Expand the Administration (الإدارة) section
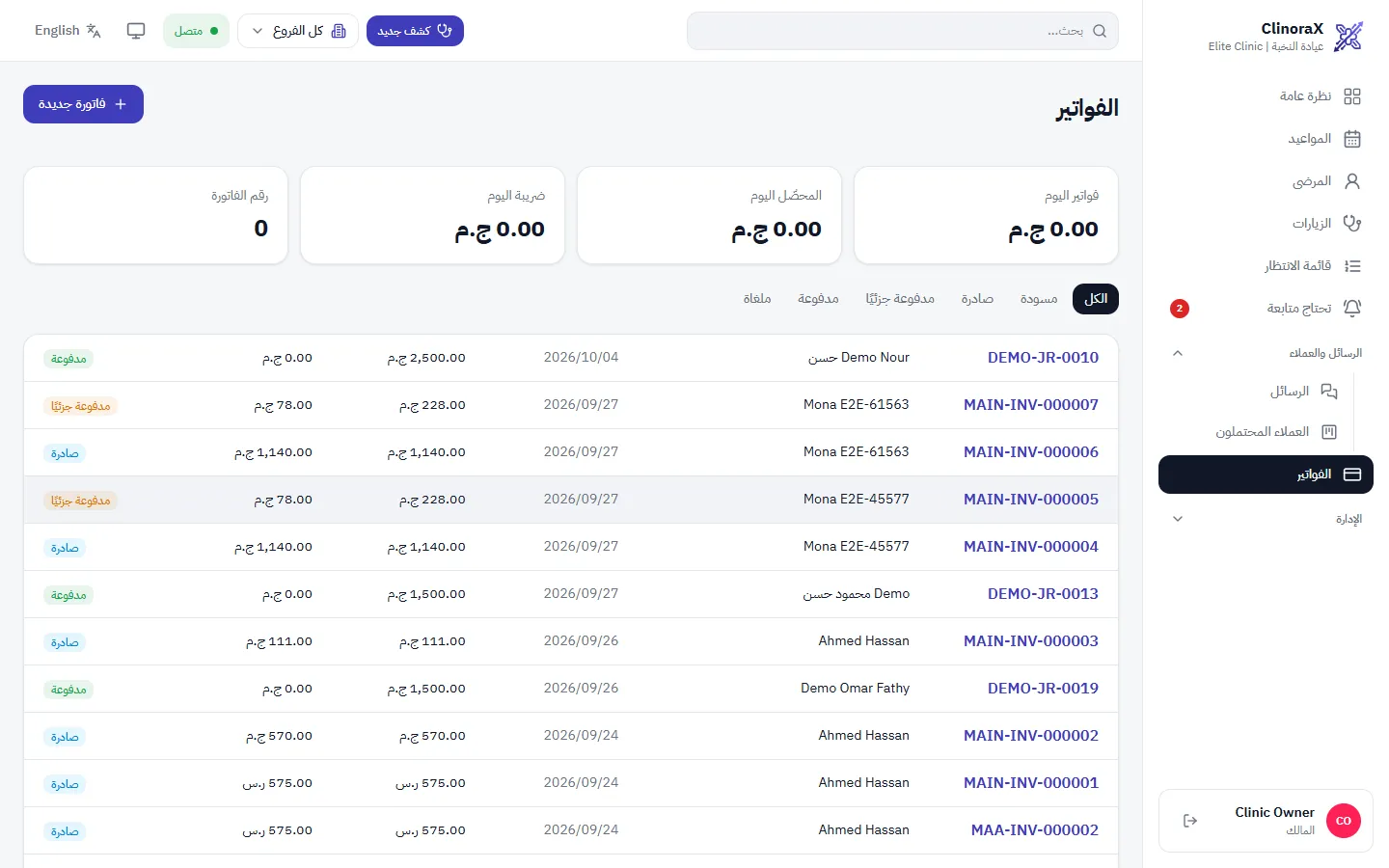 point(1266,519)
